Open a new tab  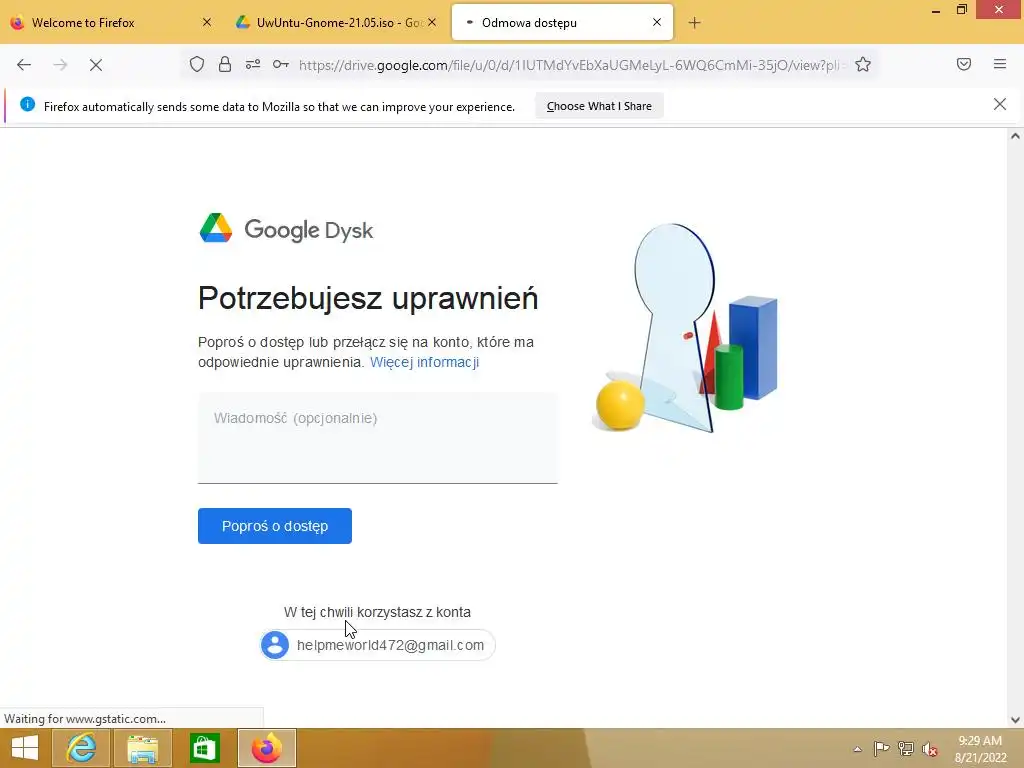[x=694, y=23]
